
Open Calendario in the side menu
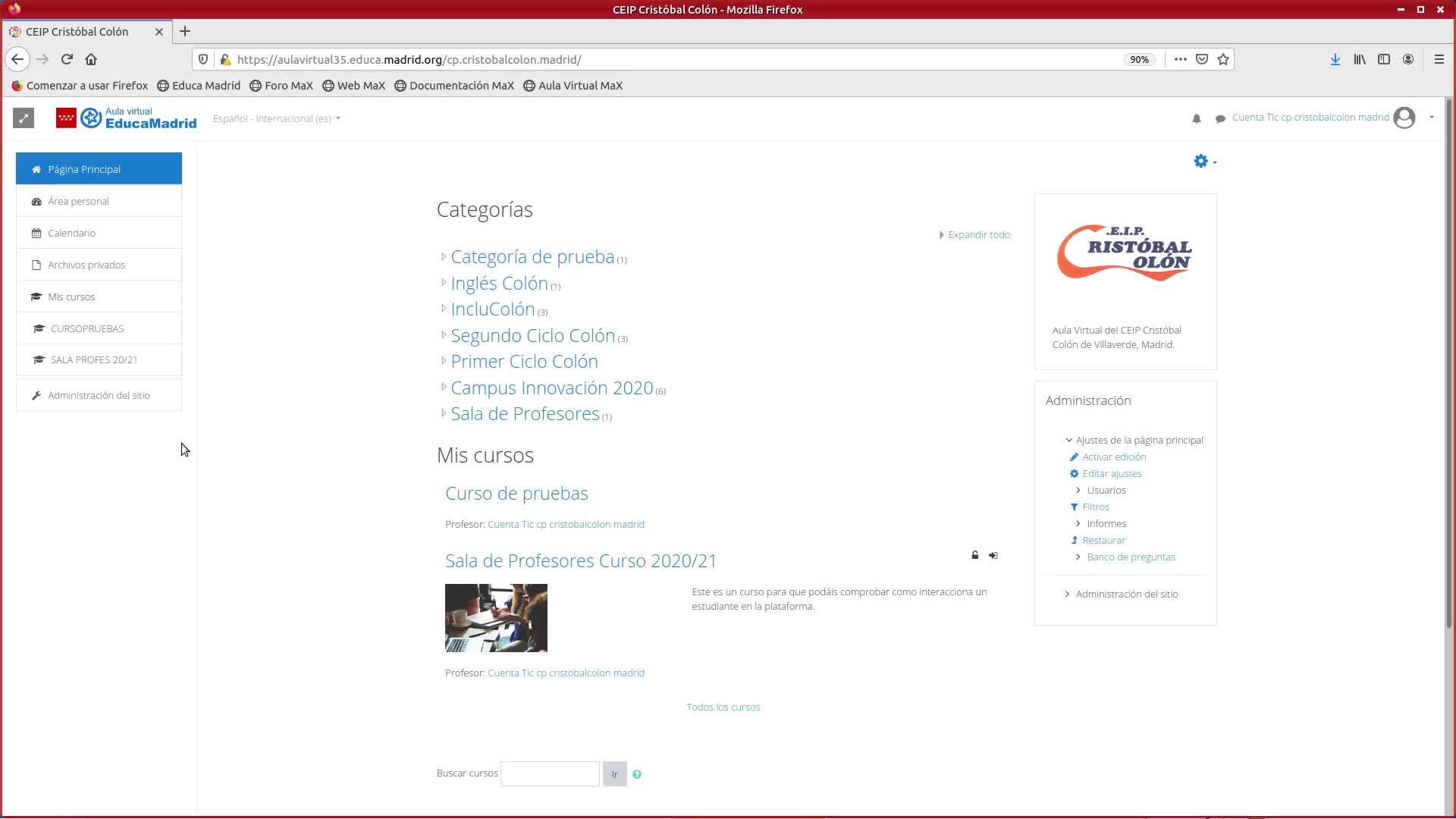[71, 233]
